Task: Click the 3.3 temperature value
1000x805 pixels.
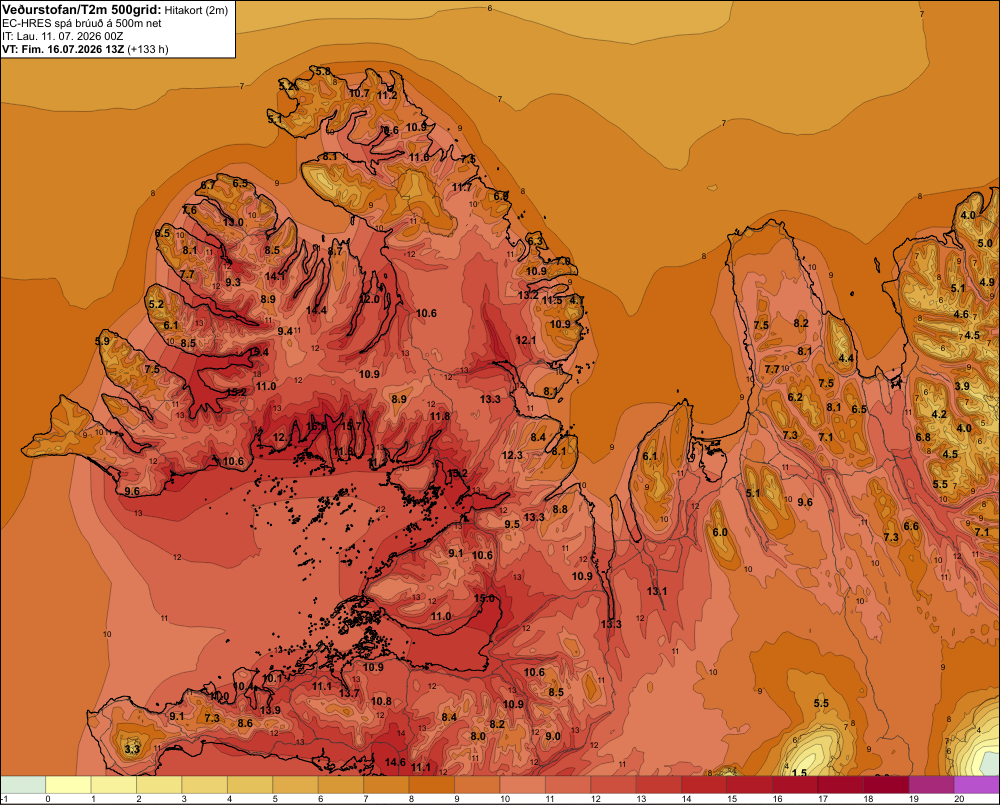Action: pos(132,748)
